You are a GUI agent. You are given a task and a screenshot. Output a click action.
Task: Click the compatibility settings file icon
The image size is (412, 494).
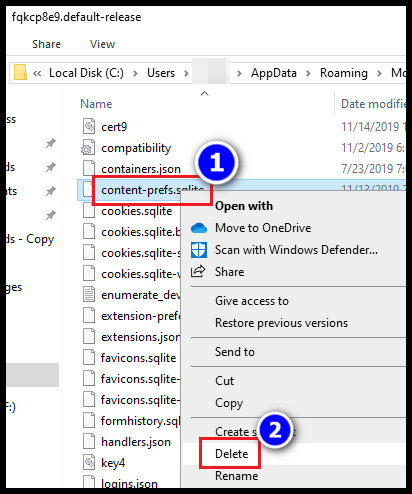[88, 148]
